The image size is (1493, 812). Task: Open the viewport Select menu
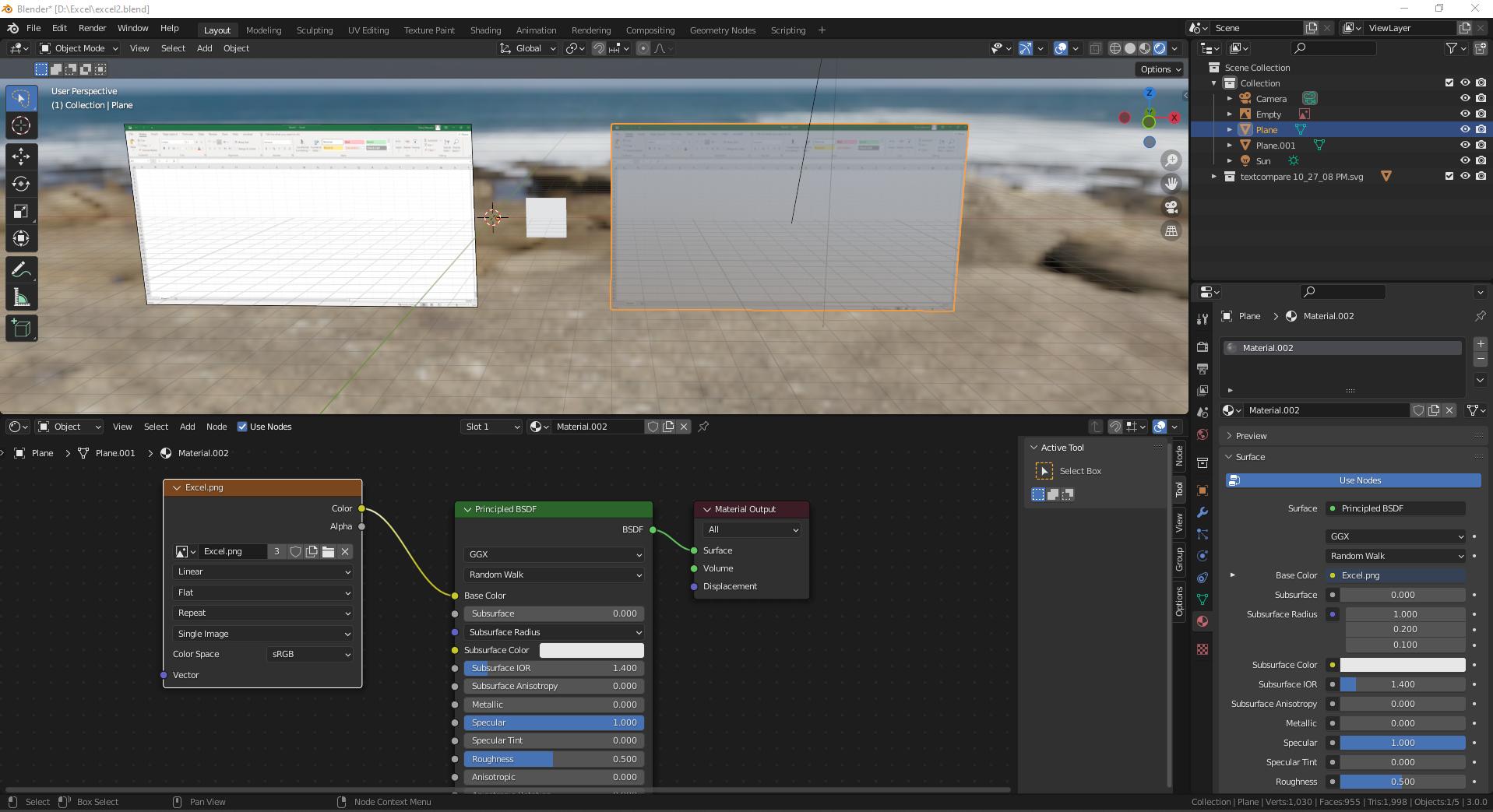click(x=173, y=48)
